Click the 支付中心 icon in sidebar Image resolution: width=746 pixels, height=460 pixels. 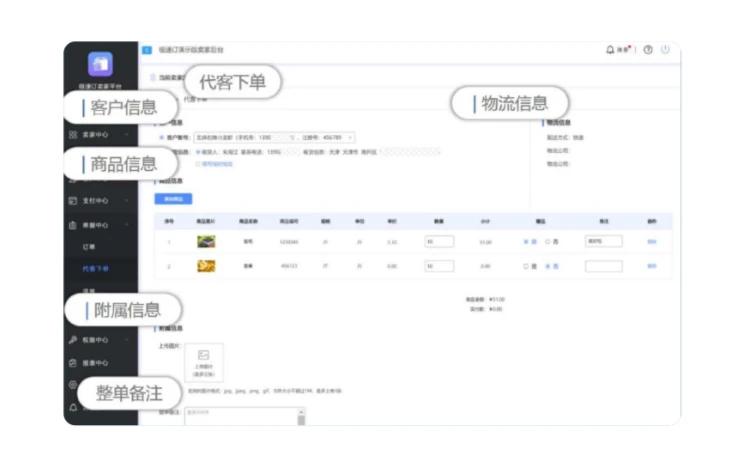[73, 201]
